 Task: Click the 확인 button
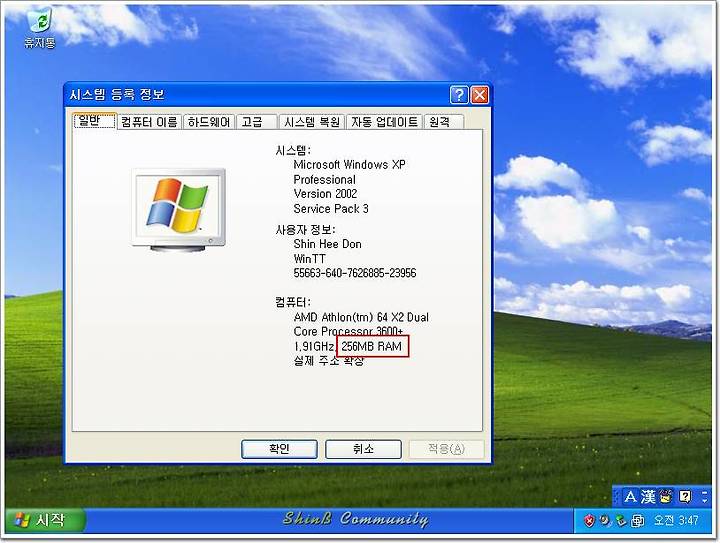coord(279,449)
